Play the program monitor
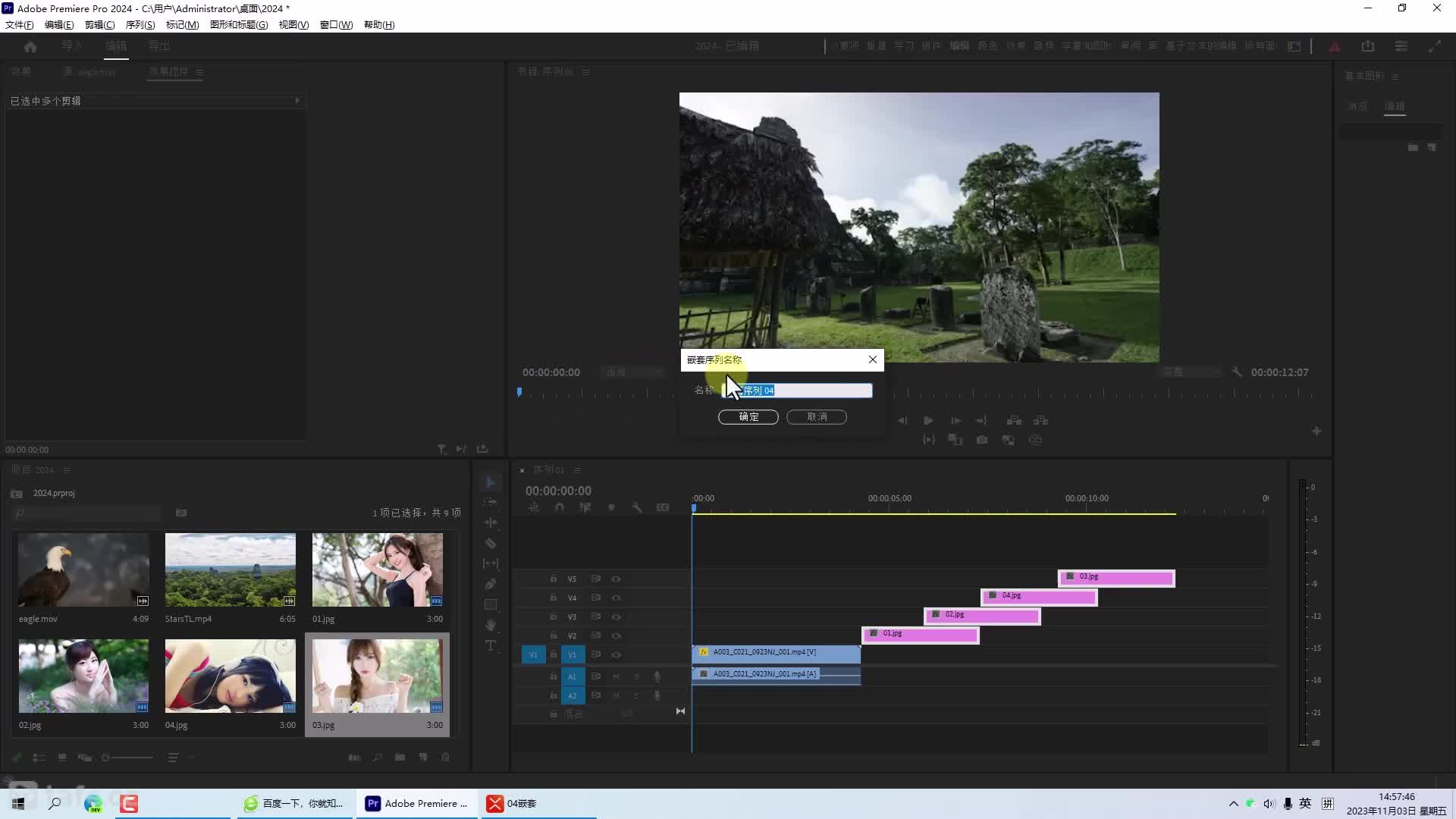The image size is (1456, 819). coord(928,420)
